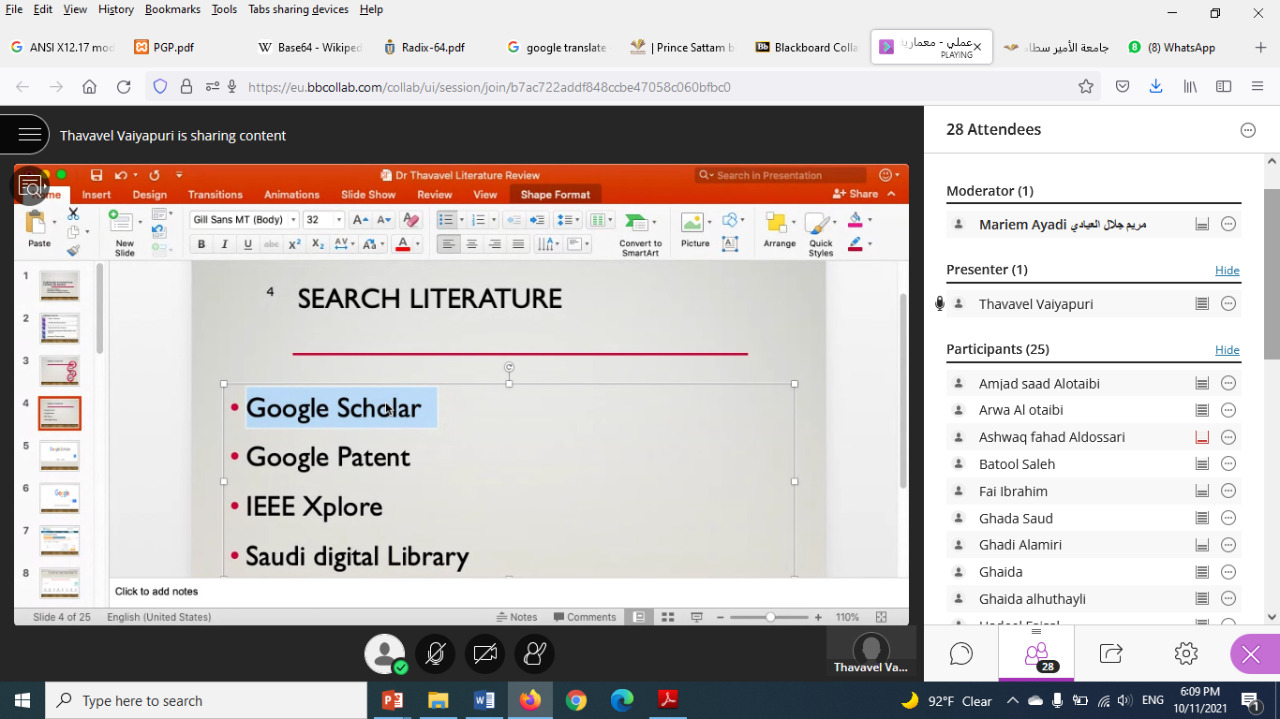
Task: Center align text
Action: (x=472, y=244)
